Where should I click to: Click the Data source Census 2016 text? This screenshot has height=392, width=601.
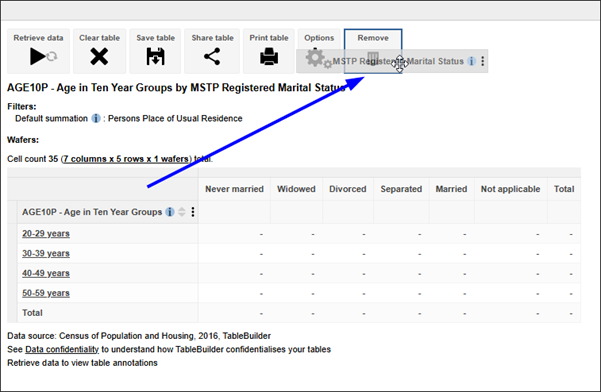139,336
